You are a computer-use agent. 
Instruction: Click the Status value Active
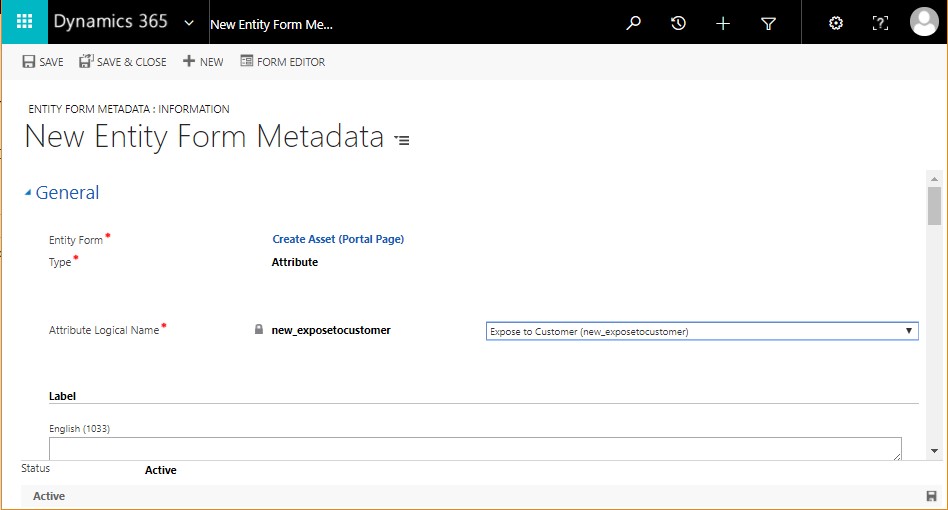pos(160,470)
